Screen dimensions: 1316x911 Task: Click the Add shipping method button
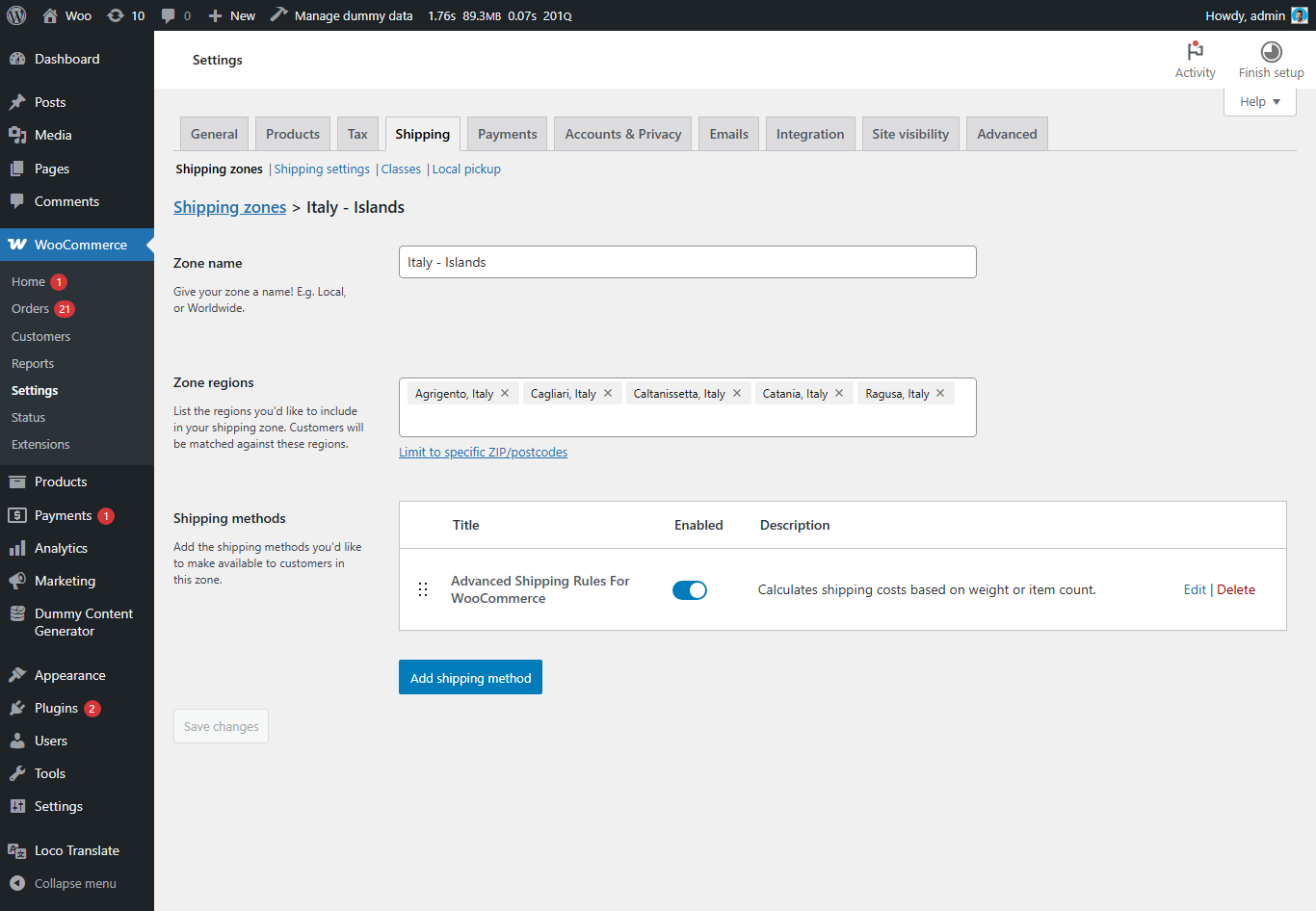[x=470, y=677]
